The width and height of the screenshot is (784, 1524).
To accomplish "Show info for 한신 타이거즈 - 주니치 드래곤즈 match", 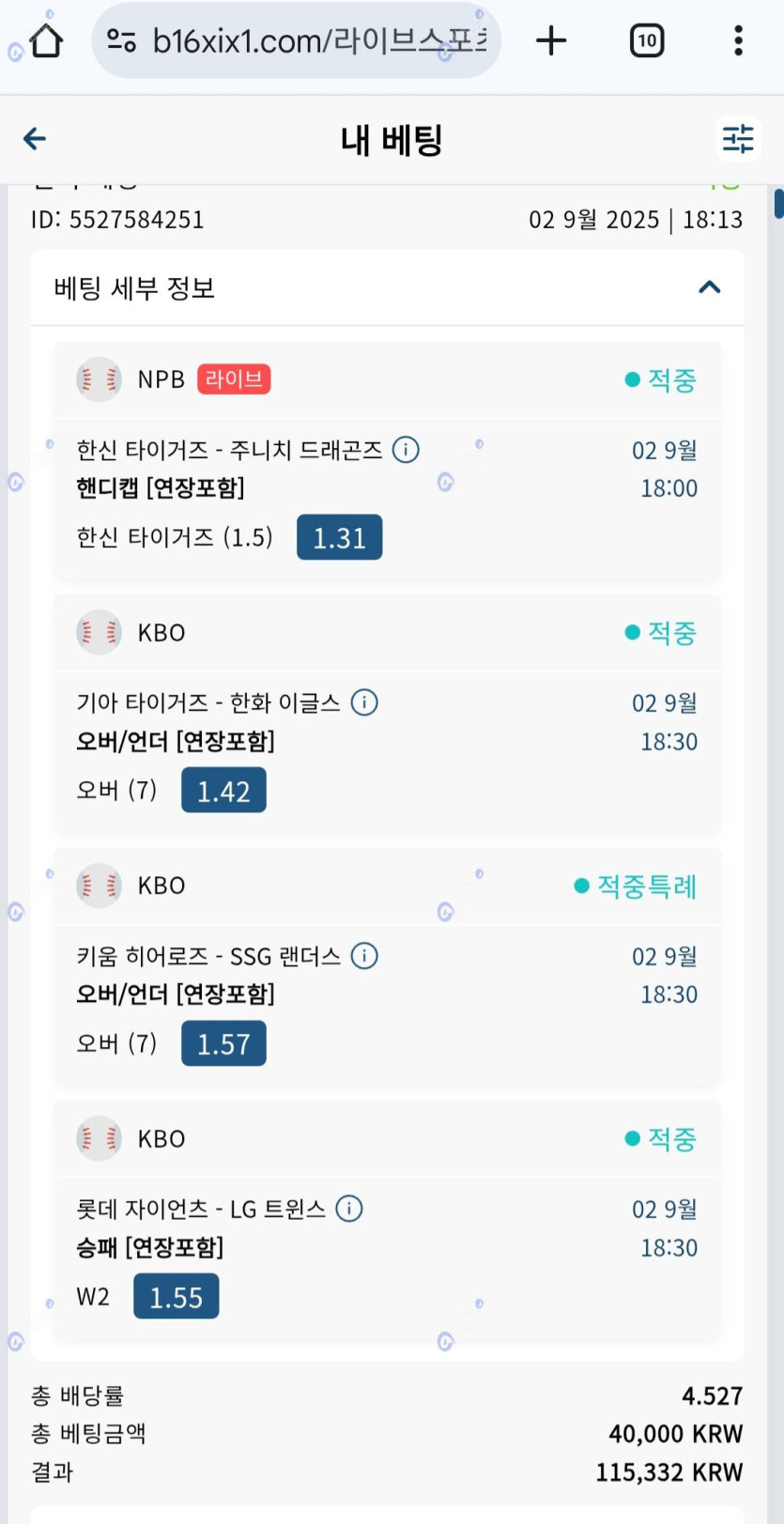I will point(406,450).
